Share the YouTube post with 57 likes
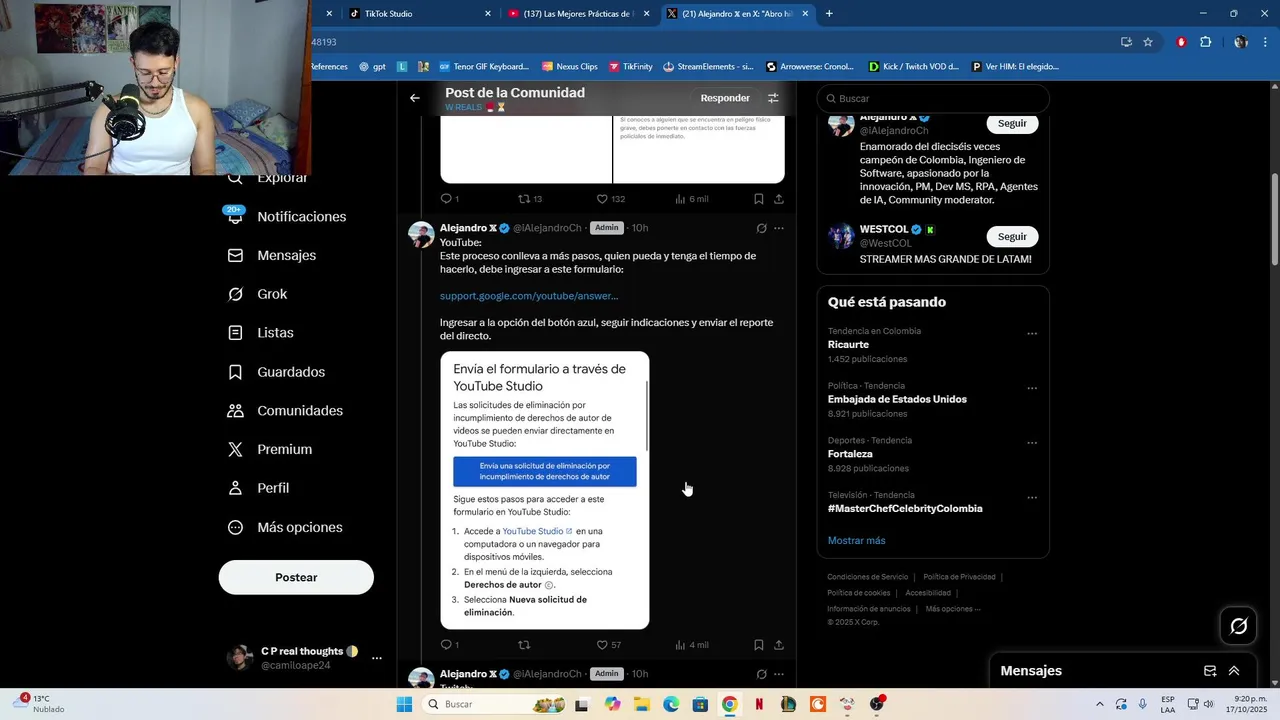 click(779, 645)
